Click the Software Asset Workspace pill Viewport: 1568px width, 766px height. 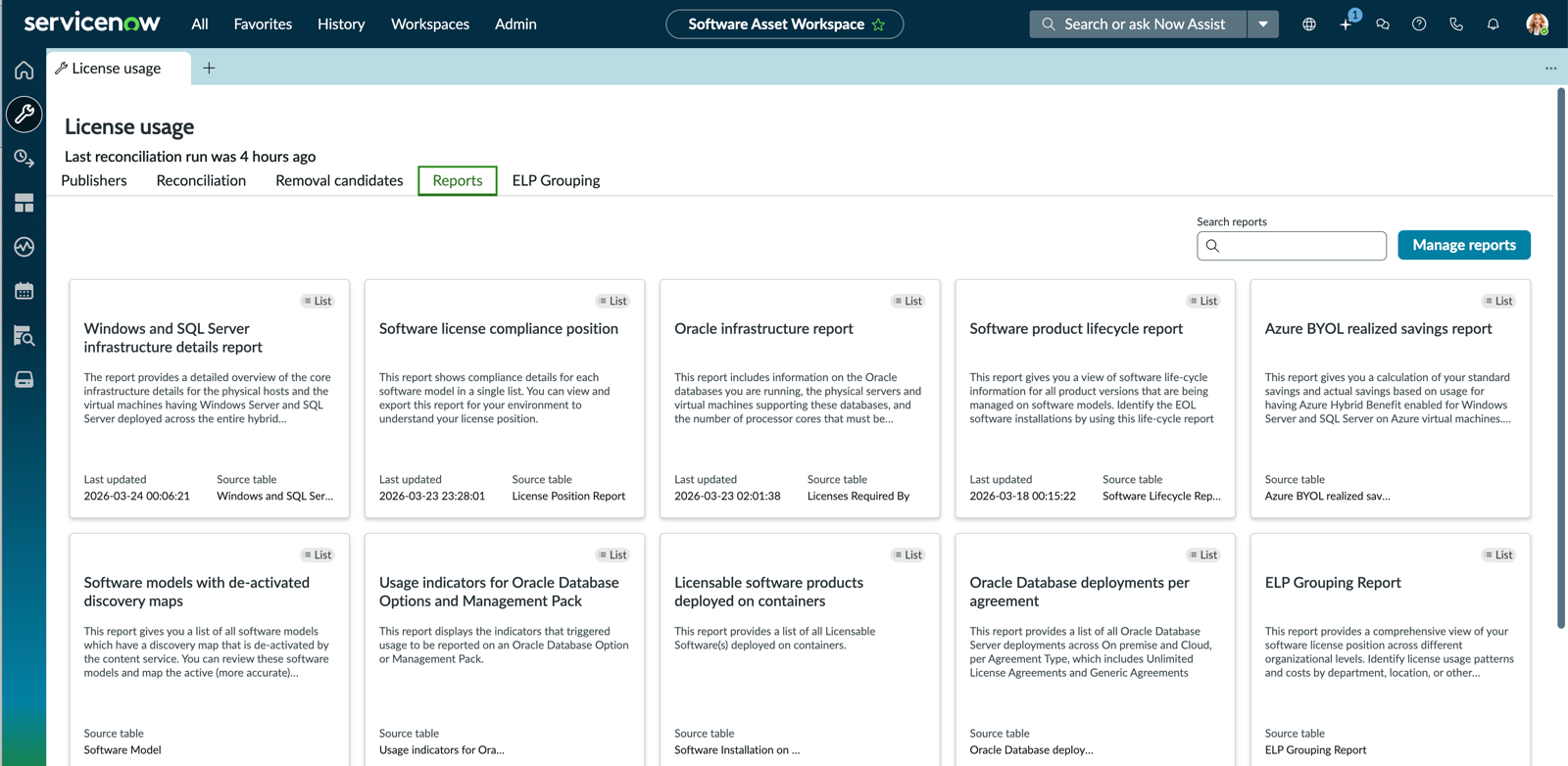[784, 24]
